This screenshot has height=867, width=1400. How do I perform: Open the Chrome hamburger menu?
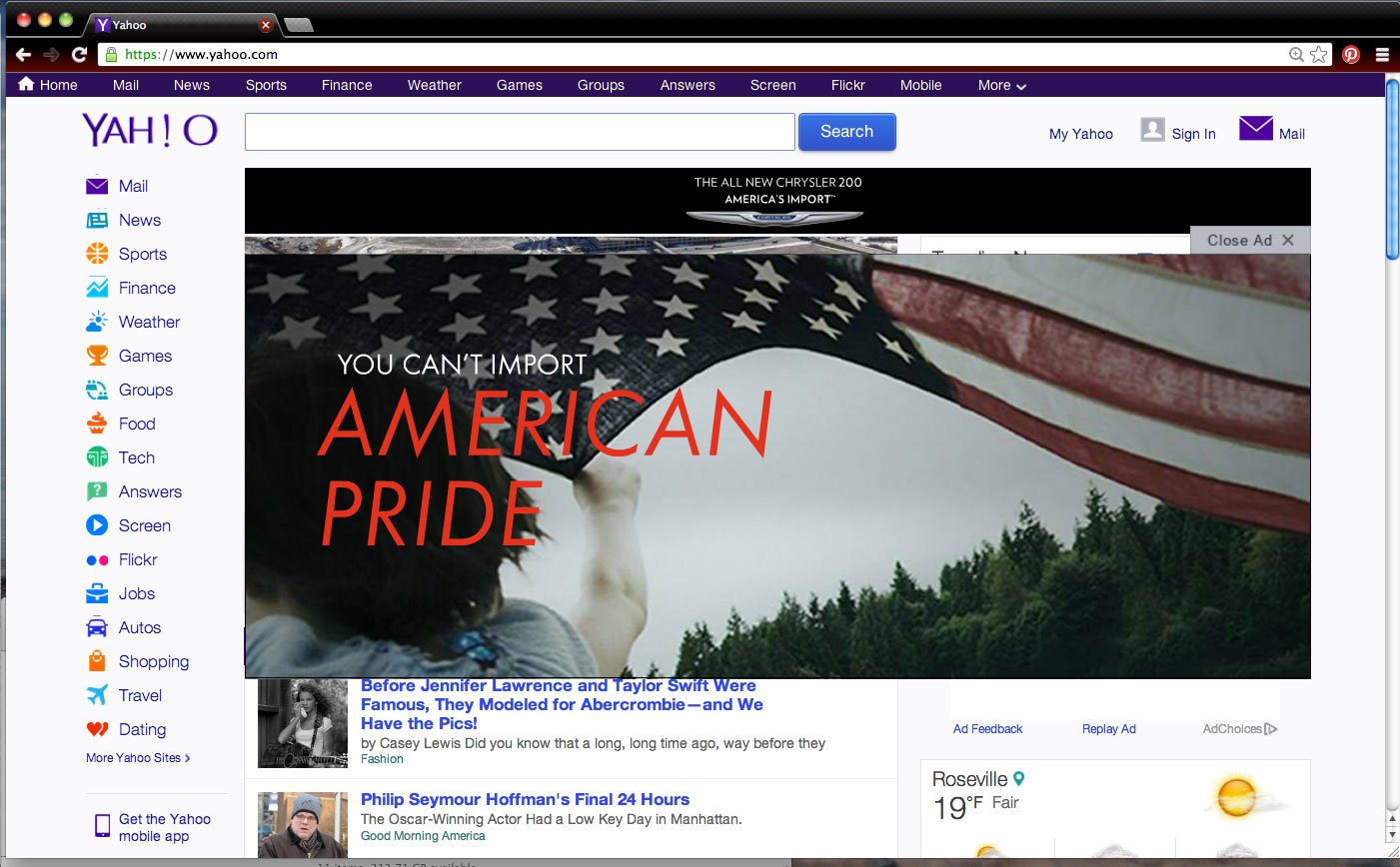[1382, 55]
